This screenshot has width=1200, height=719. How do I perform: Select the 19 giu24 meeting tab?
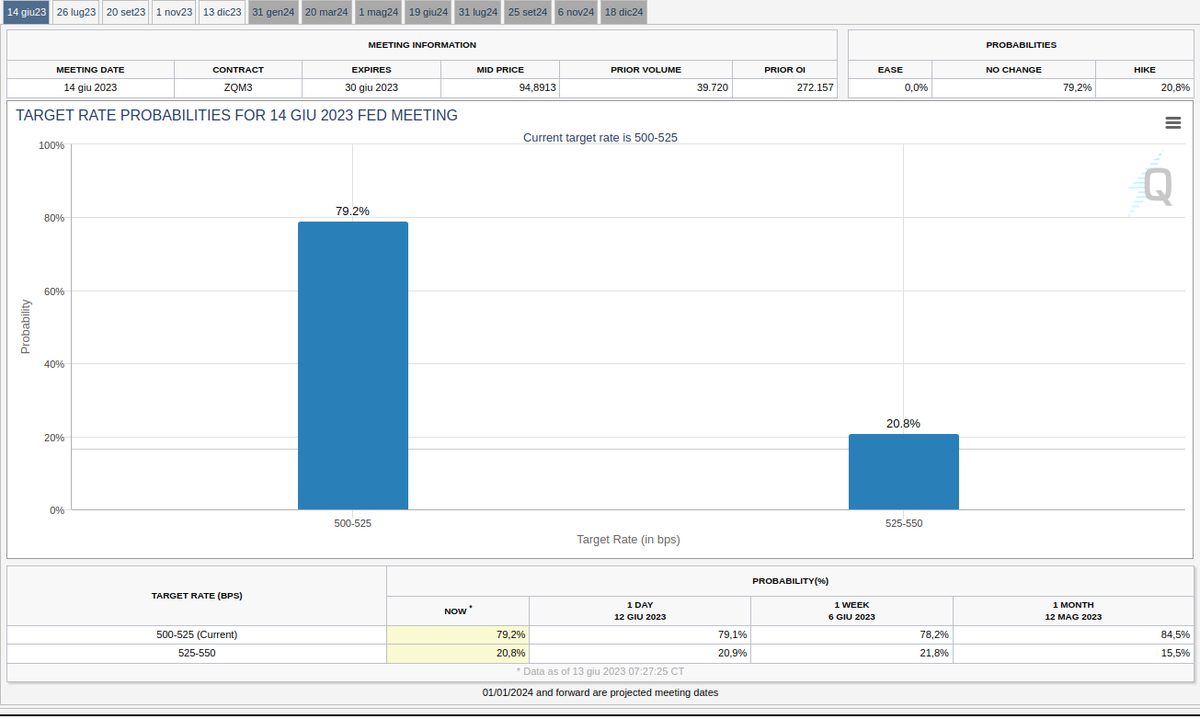[x=429, y=12]
